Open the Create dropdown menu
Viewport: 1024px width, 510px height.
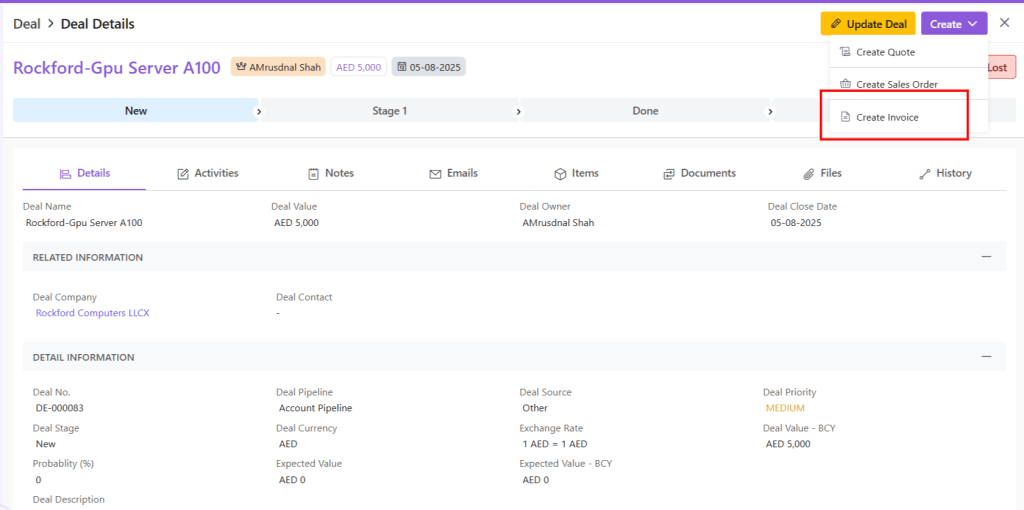953,24
